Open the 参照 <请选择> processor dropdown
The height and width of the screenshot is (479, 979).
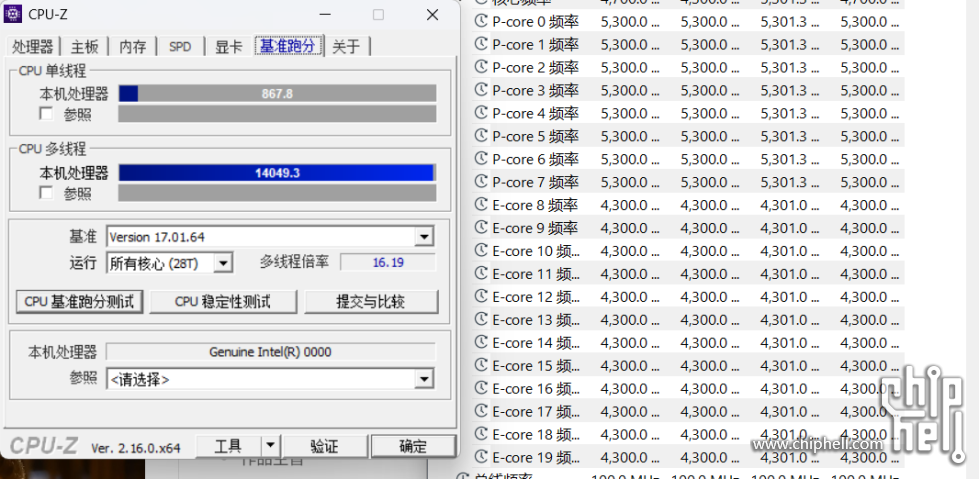tap(425, 378)
